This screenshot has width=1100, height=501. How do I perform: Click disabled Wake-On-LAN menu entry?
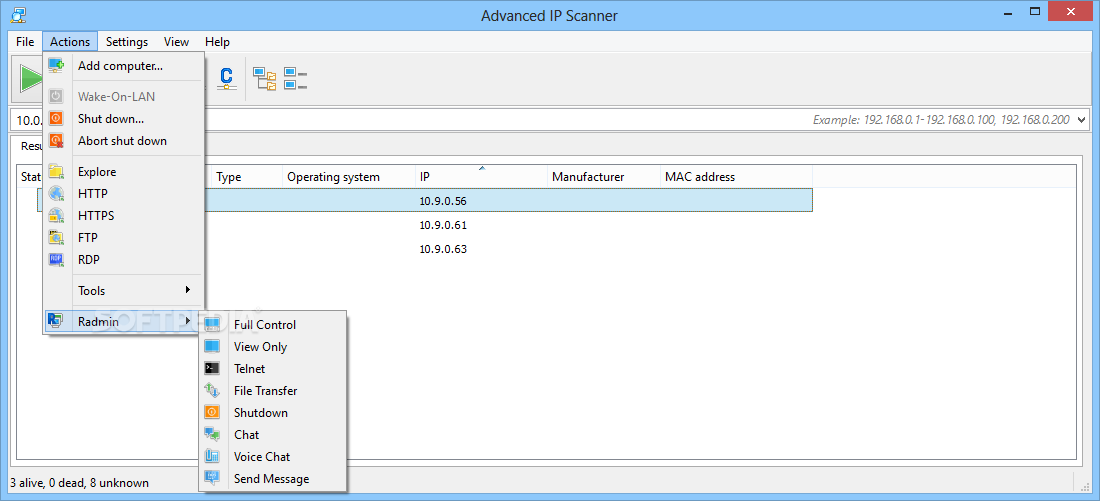point(123,97)
